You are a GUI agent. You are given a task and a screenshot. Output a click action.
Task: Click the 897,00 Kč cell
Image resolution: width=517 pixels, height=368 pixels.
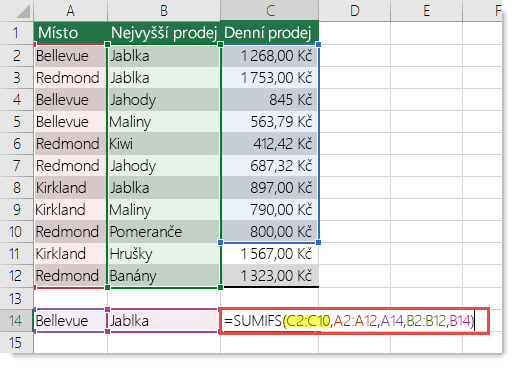(269, 188)
